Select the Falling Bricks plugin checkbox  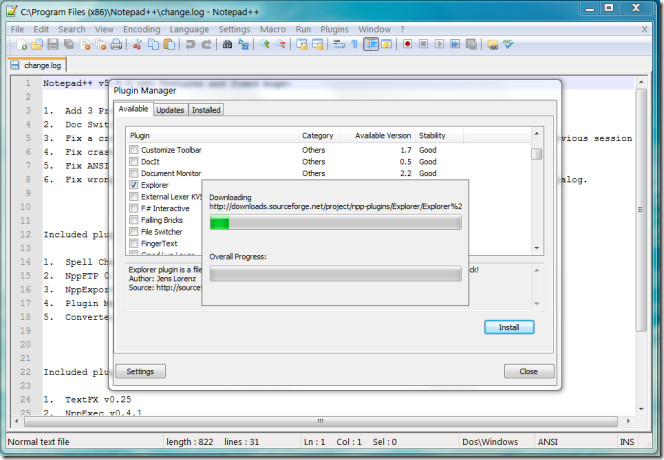click(x=134, y=220)
